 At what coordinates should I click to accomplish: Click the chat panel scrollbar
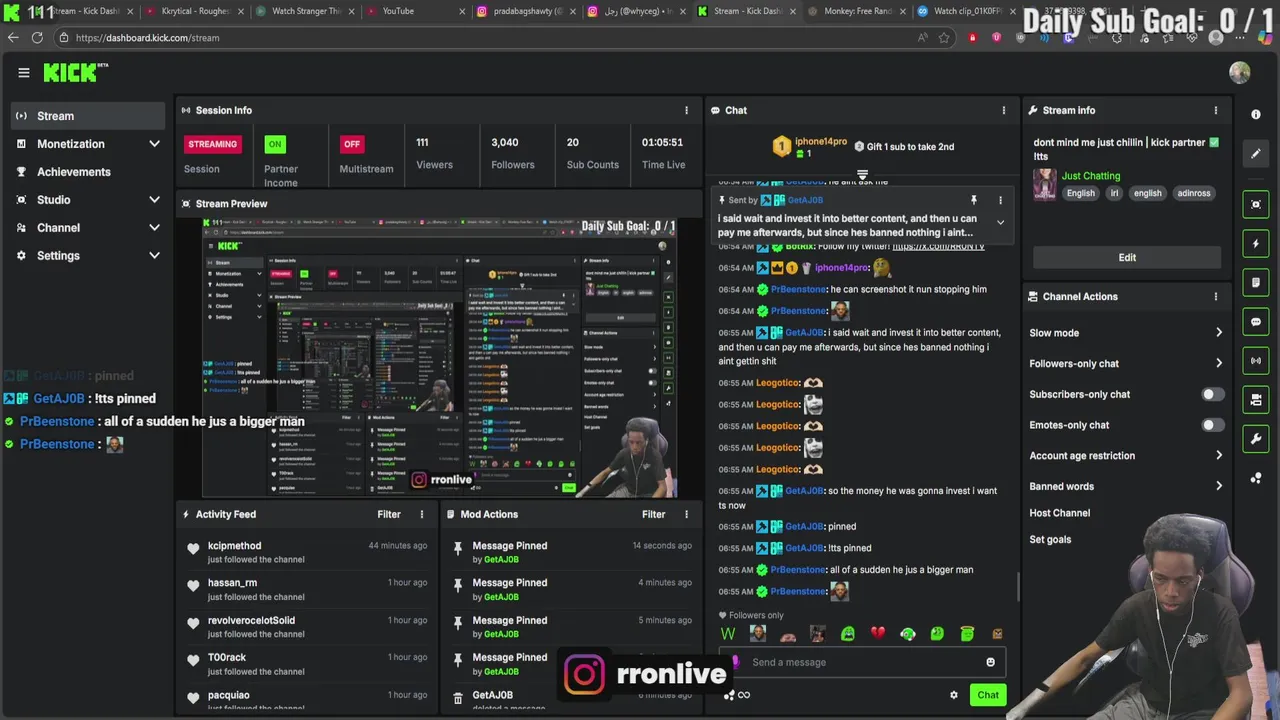click(x=1017, y=588)
